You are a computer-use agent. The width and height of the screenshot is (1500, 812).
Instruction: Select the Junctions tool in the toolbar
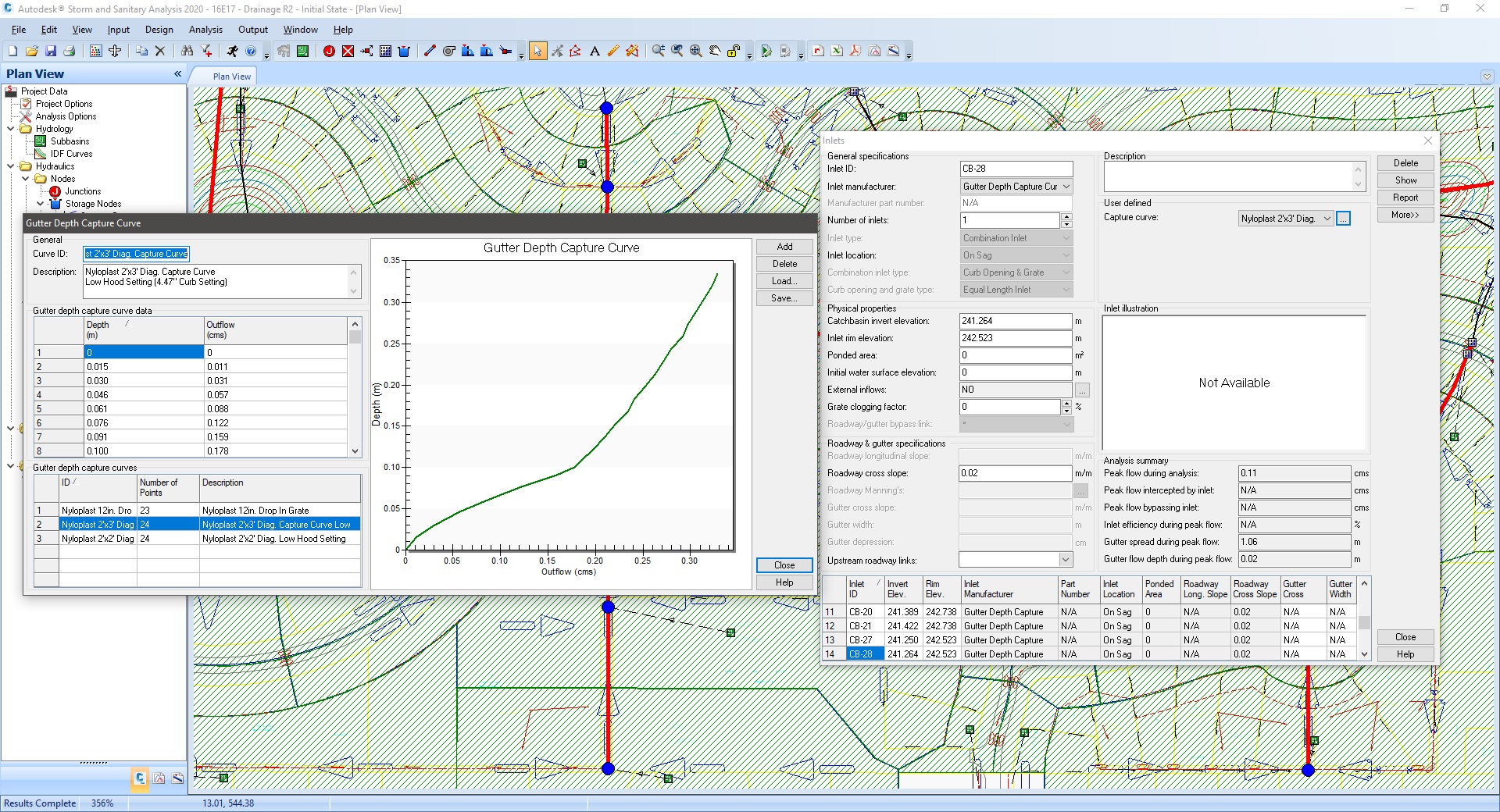click(329, 51)
